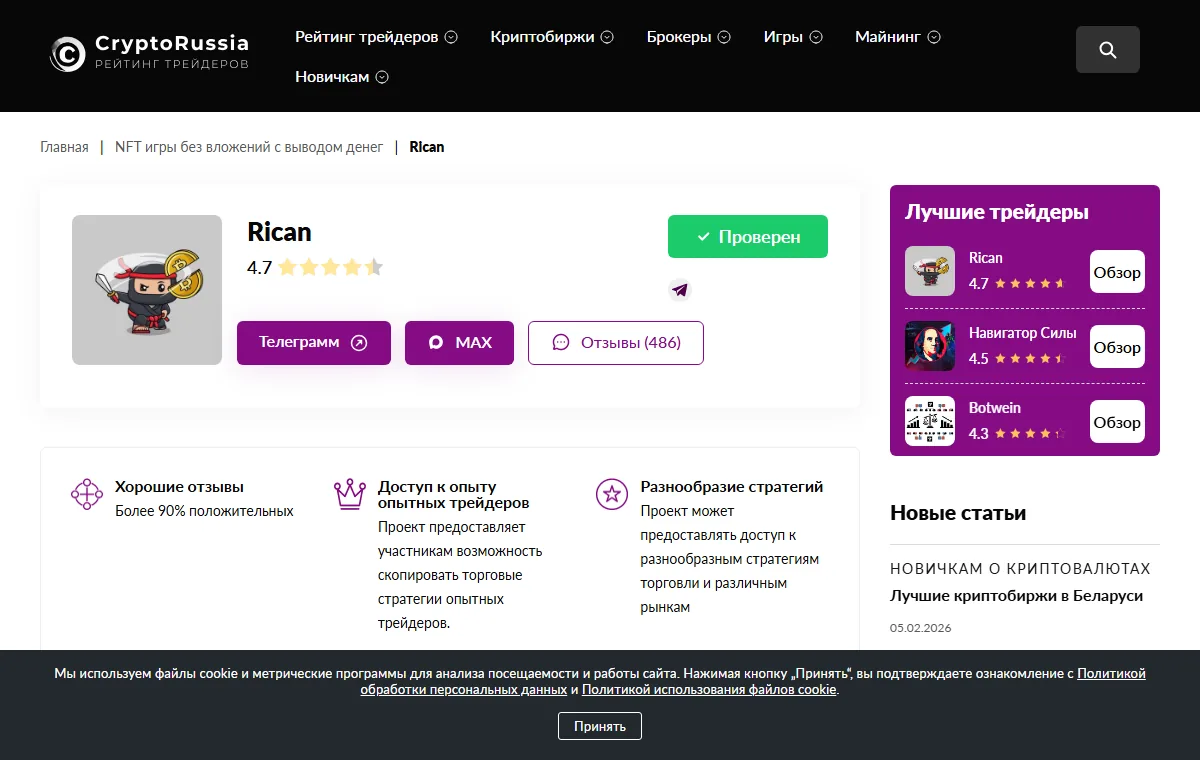Expand the Майнинг menu
Viewport: 1200px width, 760px height.
pos(898,37)
